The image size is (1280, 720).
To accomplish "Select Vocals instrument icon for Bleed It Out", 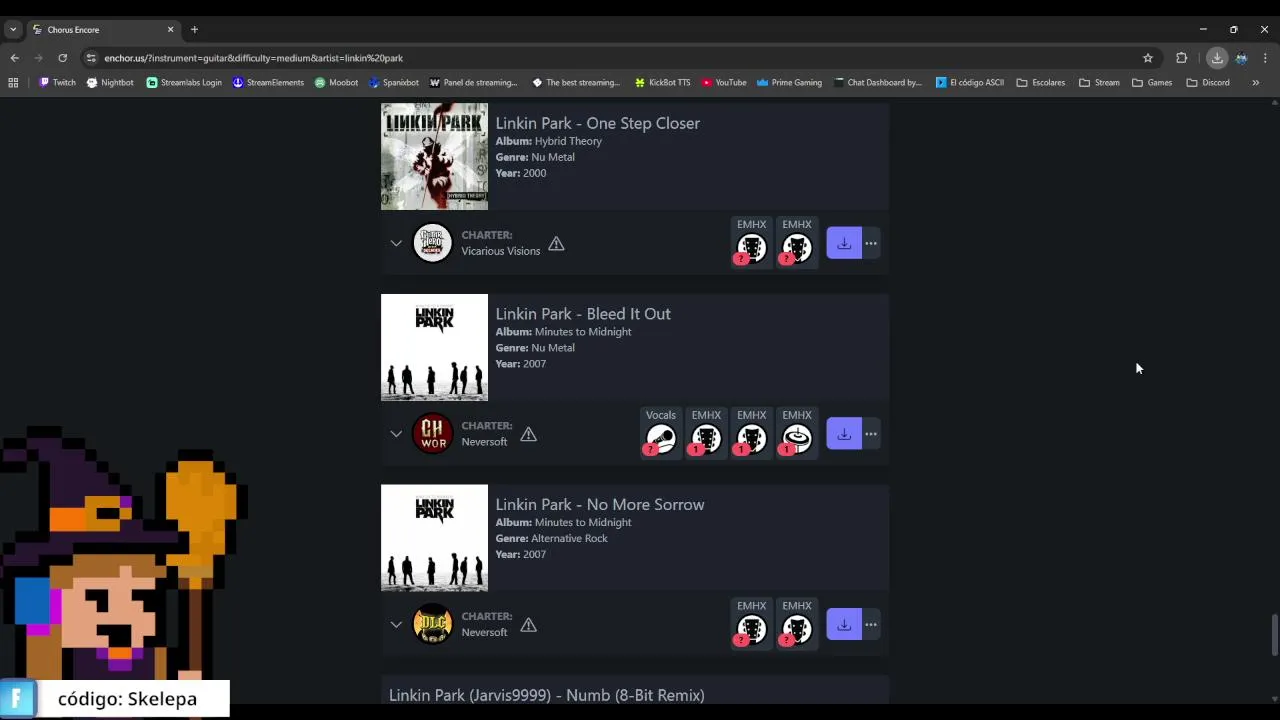I will pyautogui.click(x=661, y=433).
